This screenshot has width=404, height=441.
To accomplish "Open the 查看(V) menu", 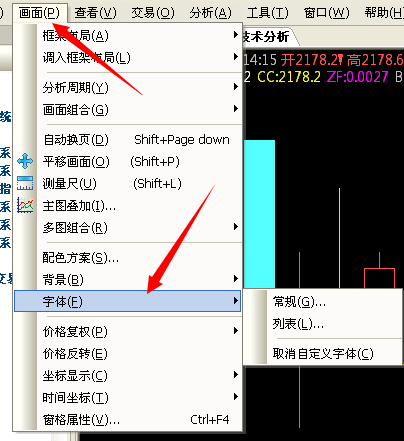I will tap(95, 13).
